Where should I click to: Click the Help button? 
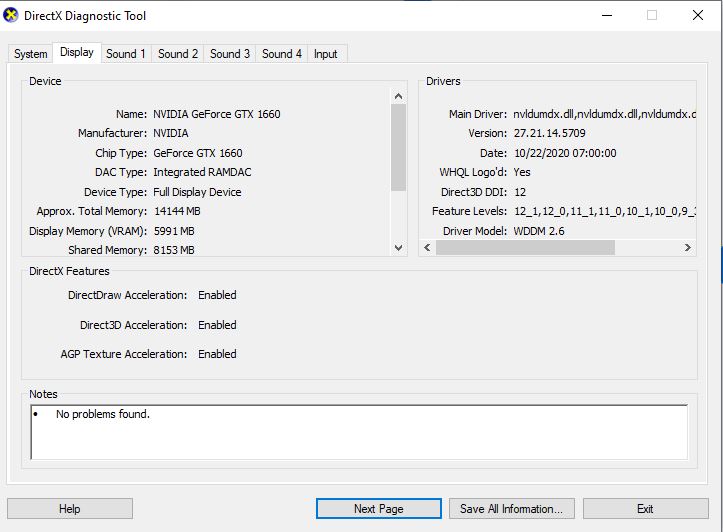click(70, 508)
